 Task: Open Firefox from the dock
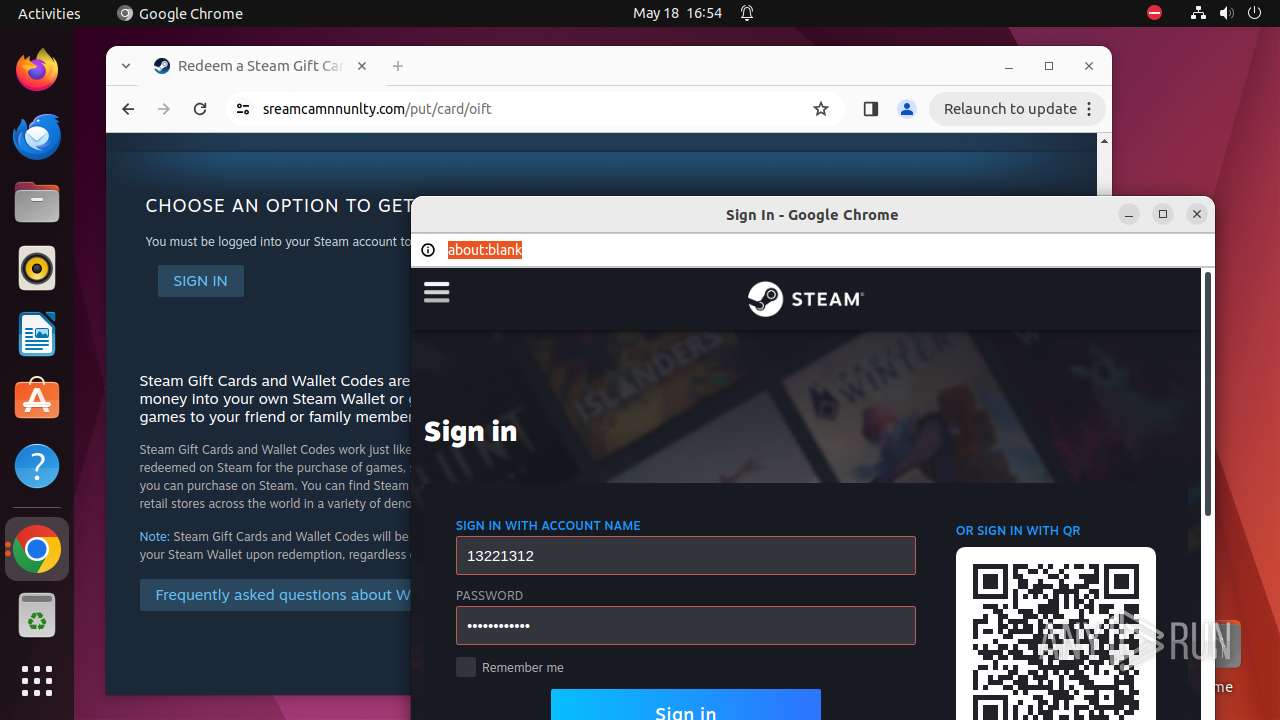tap(37, 71)
